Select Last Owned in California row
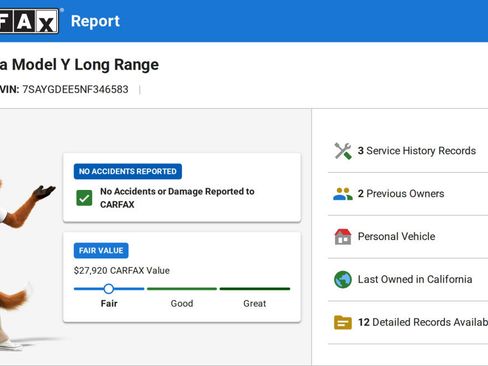Image resolution: width=488 pixels, height=366 pixels. point(408,279)
